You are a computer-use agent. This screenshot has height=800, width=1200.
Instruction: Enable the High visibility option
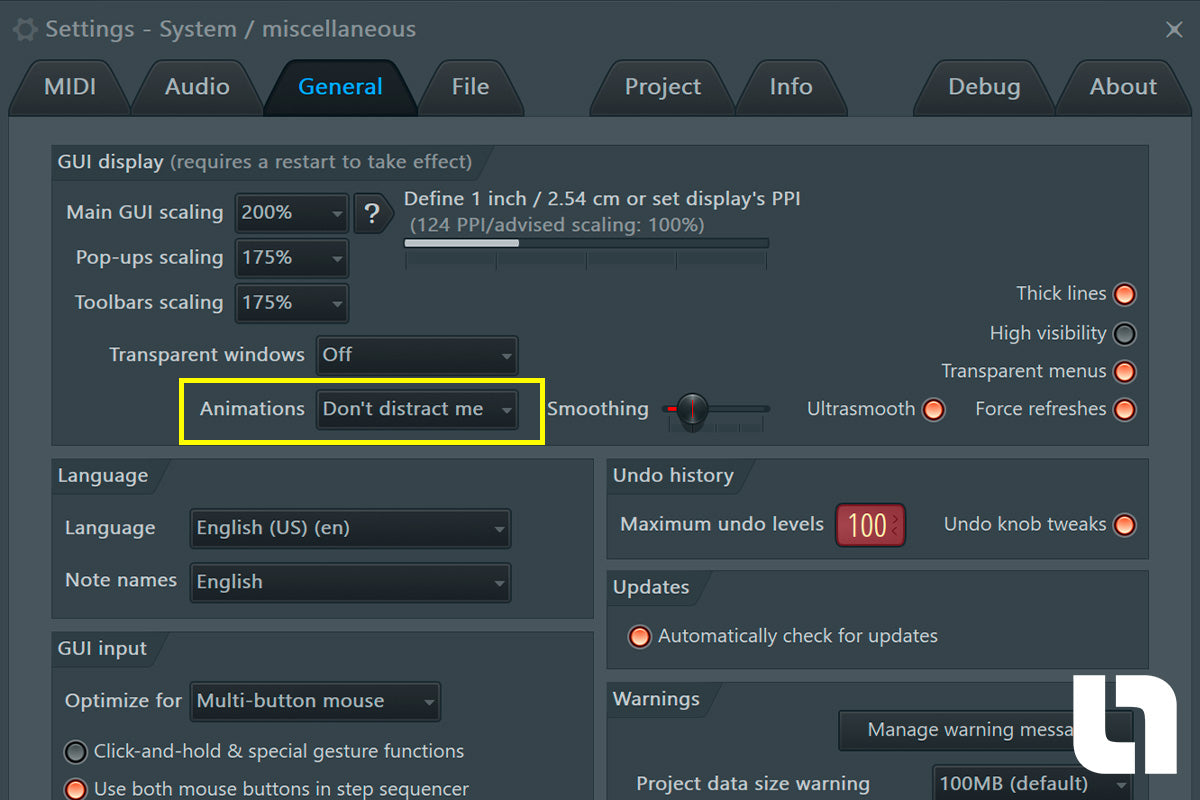click(x=1124, y=334)
